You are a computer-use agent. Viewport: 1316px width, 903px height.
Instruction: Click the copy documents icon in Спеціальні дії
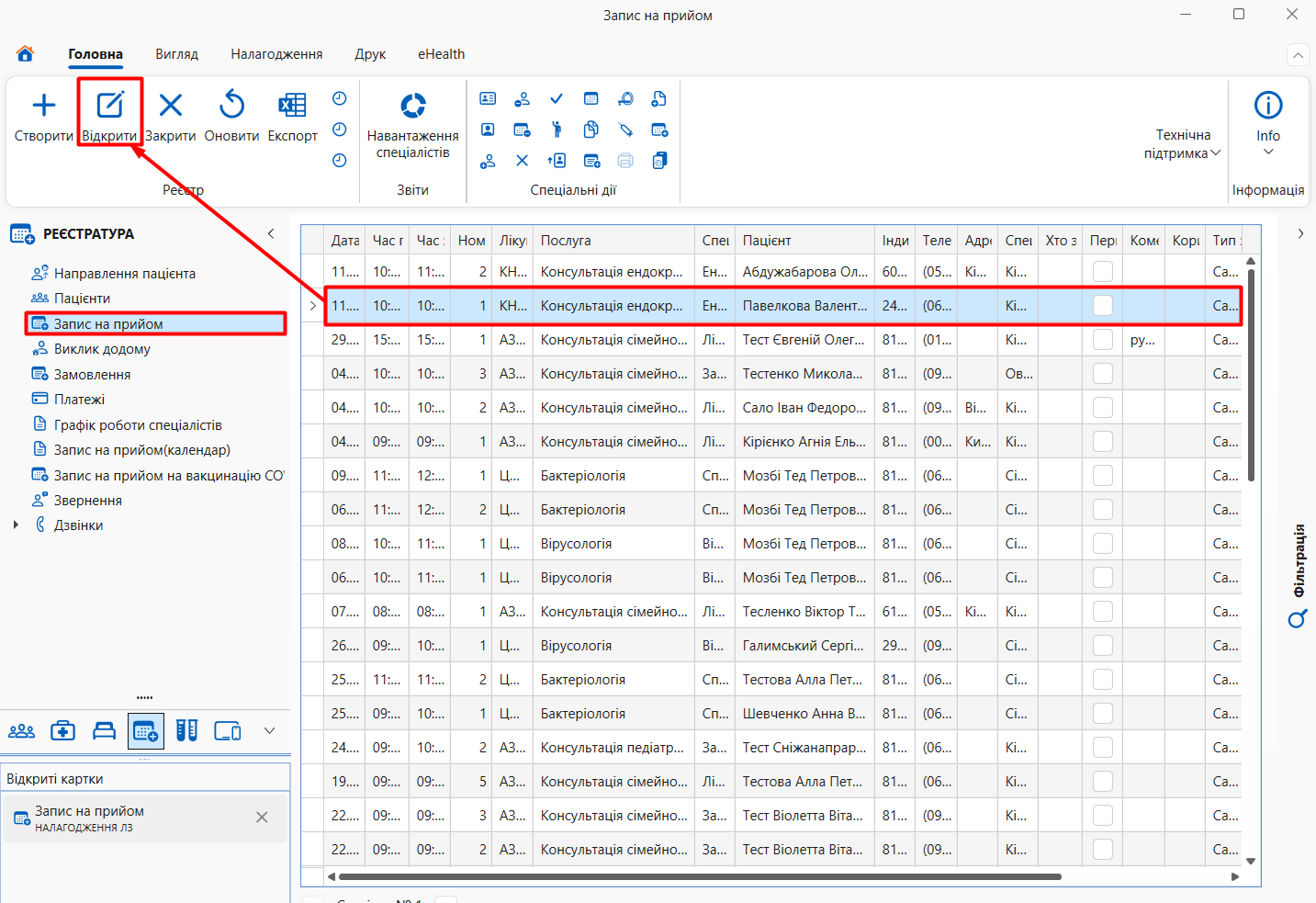click(591, 130)
